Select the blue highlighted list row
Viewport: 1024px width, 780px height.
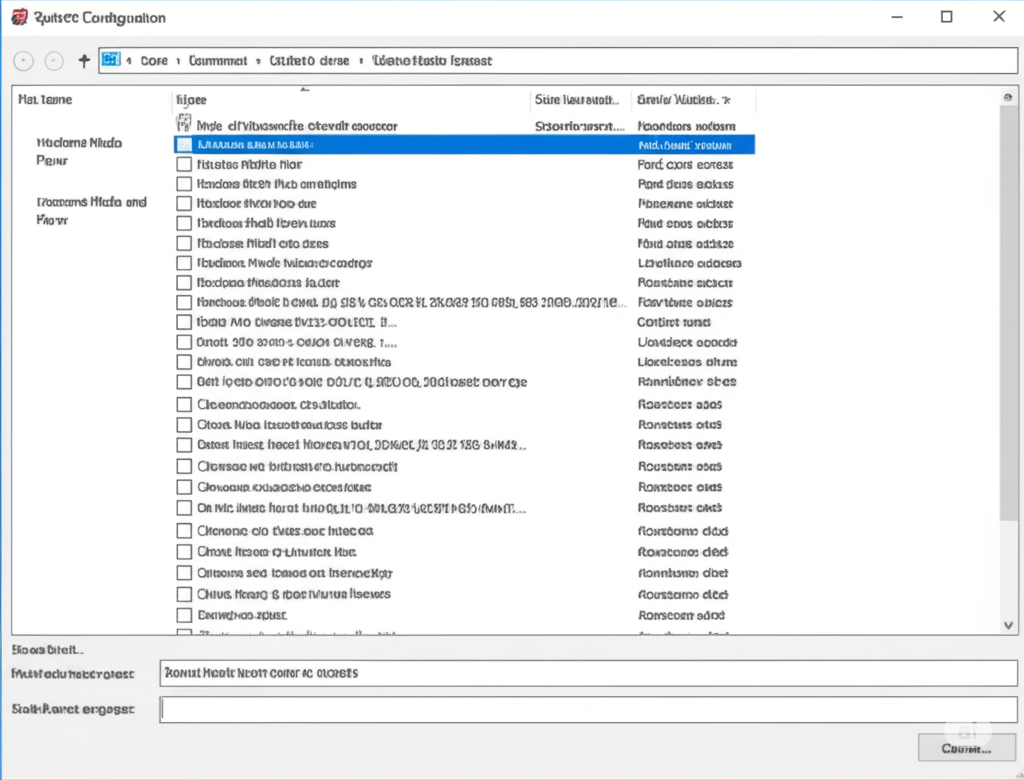[x=464, y=144]
